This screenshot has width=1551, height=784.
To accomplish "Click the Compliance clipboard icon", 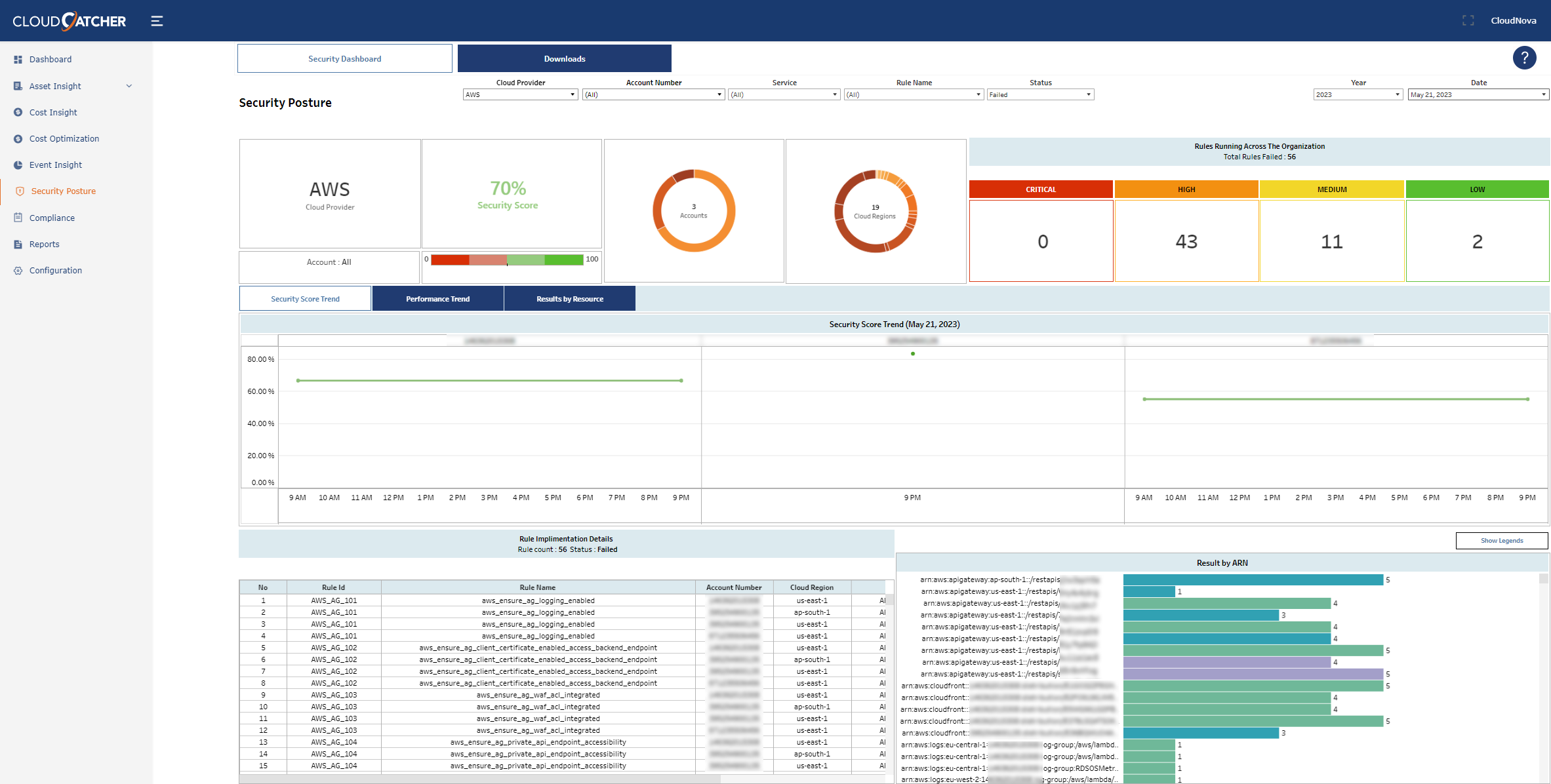I will (18, 218).
